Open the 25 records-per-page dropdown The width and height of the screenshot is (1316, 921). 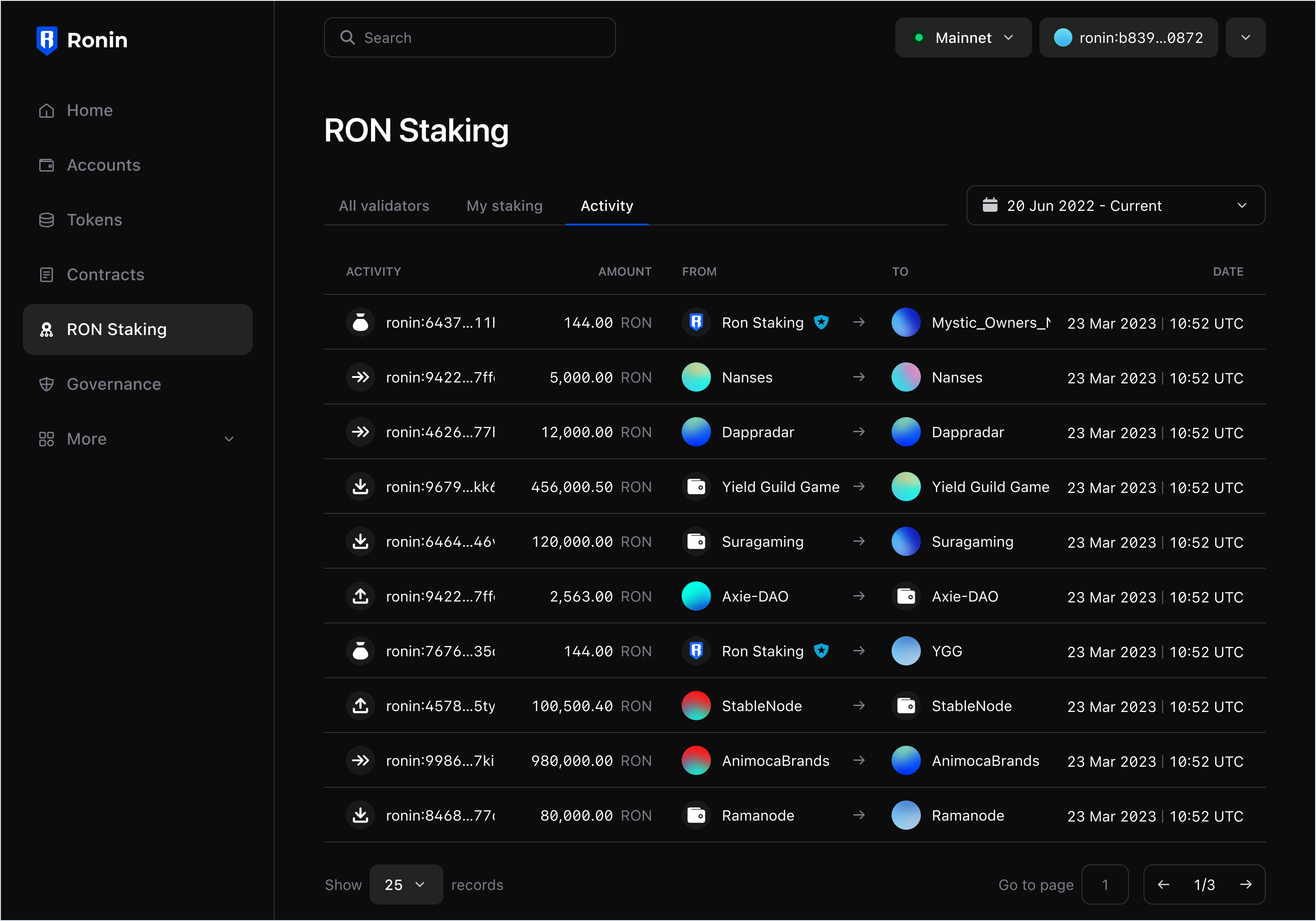point(406,884)
